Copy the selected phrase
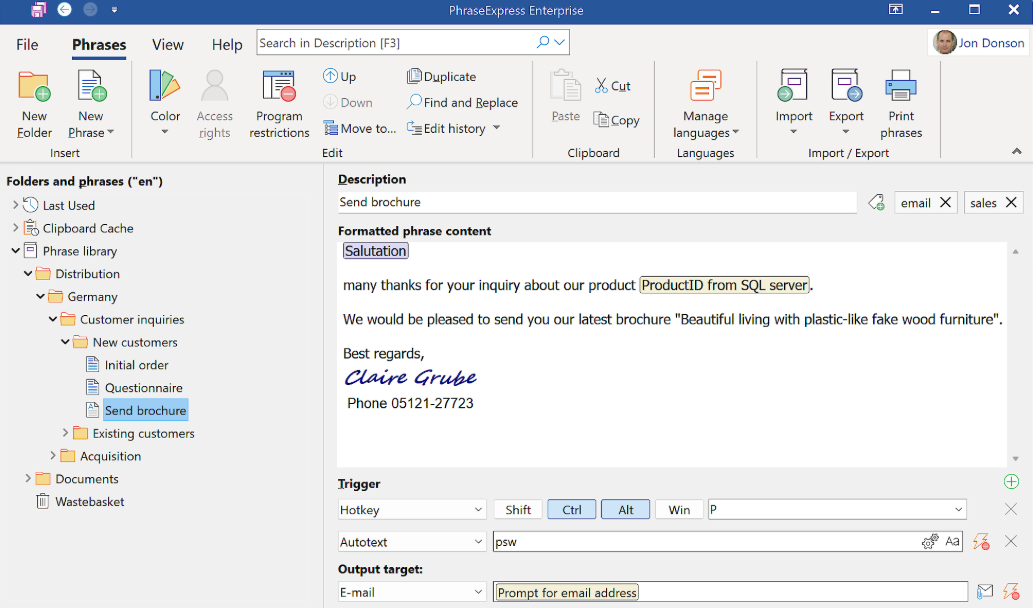 click(x=616, y=120)
